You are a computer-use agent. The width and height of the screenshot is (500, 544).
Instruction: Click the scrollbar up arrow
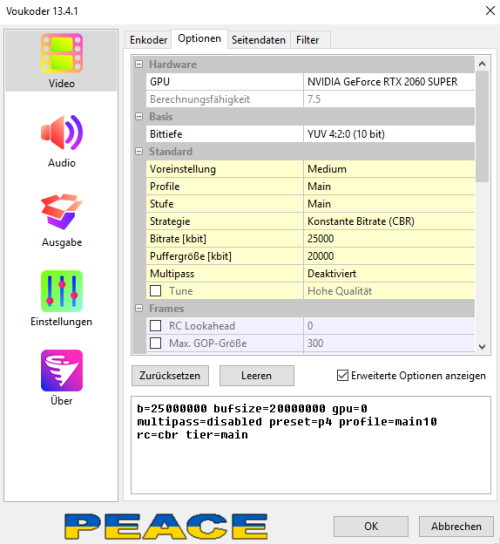[x=482, y=63]
